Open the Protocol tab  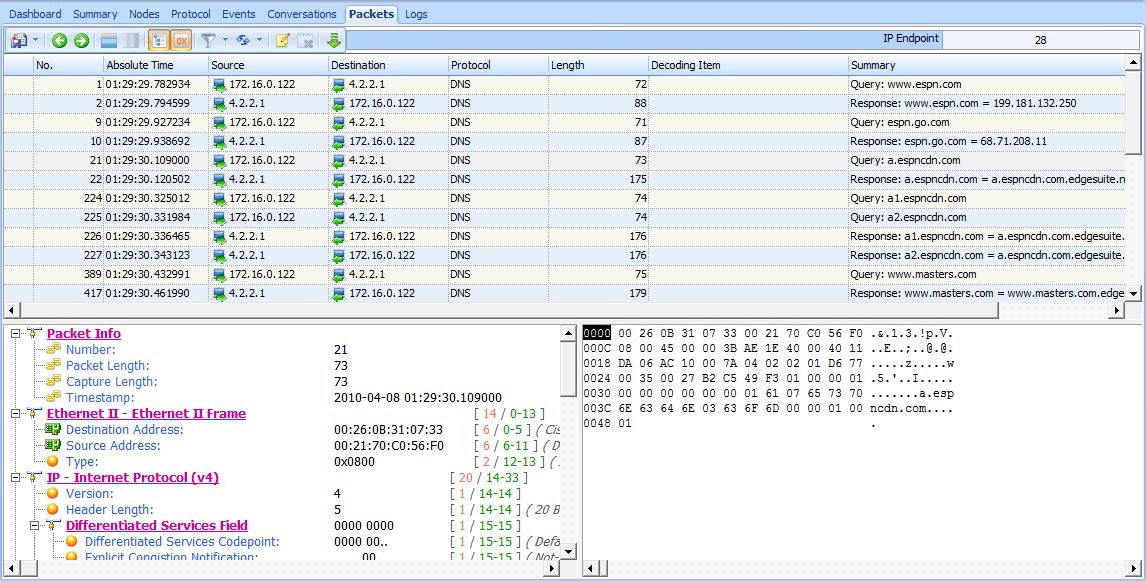[191, 14]
